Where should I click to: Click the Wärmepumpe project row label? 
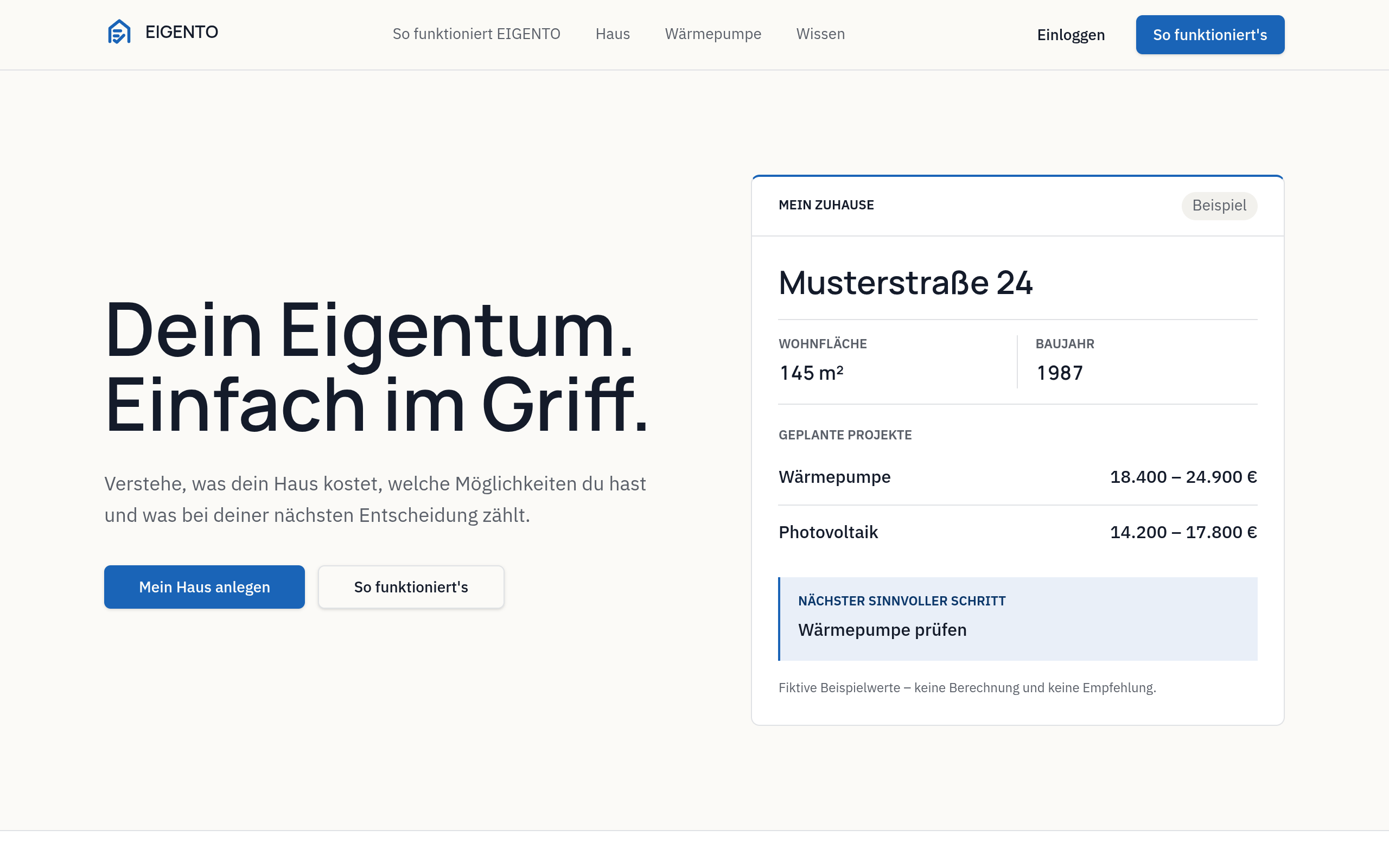(x=834, y=477)
